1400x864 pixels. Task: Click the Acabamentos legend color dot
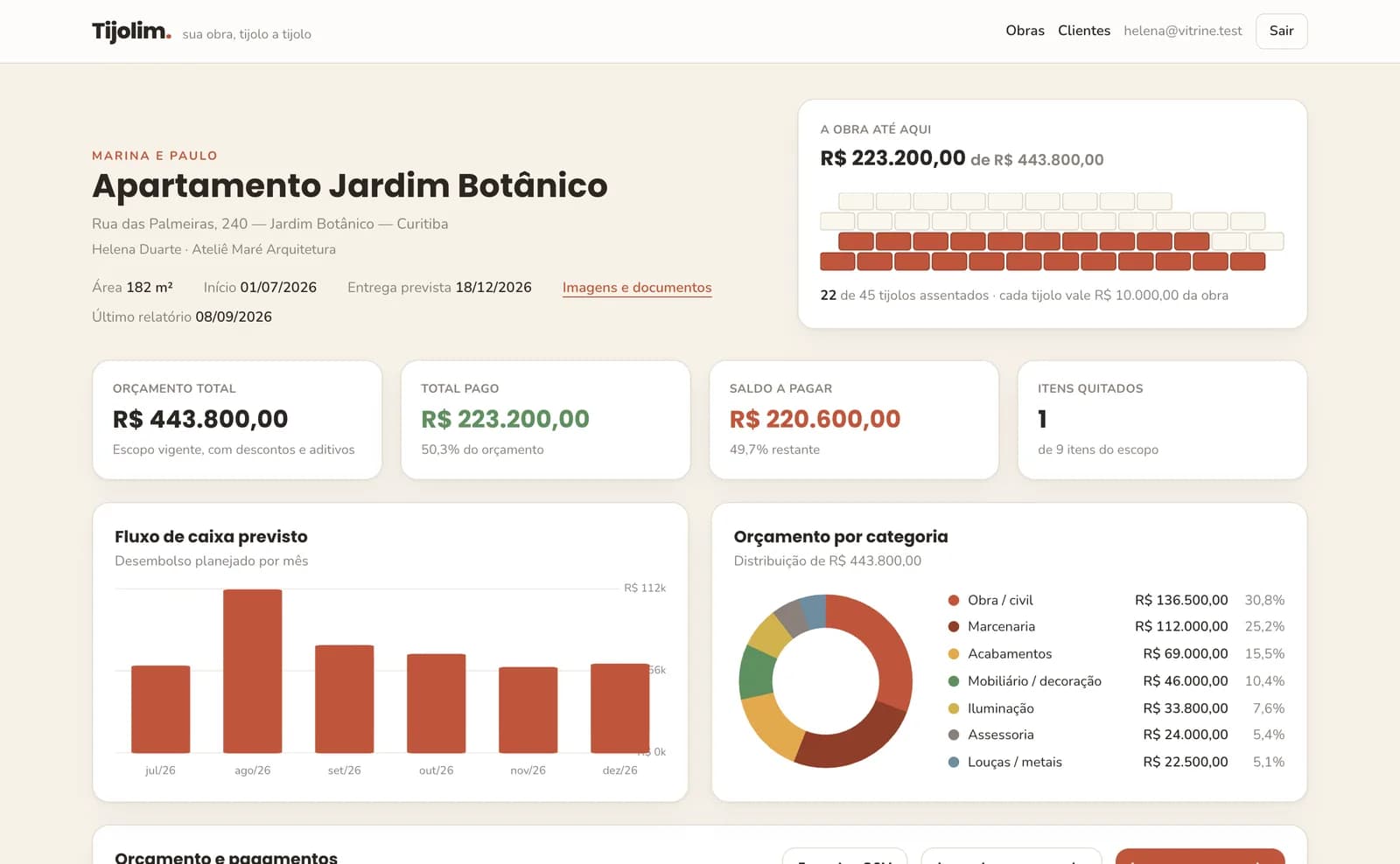point(954,654)
